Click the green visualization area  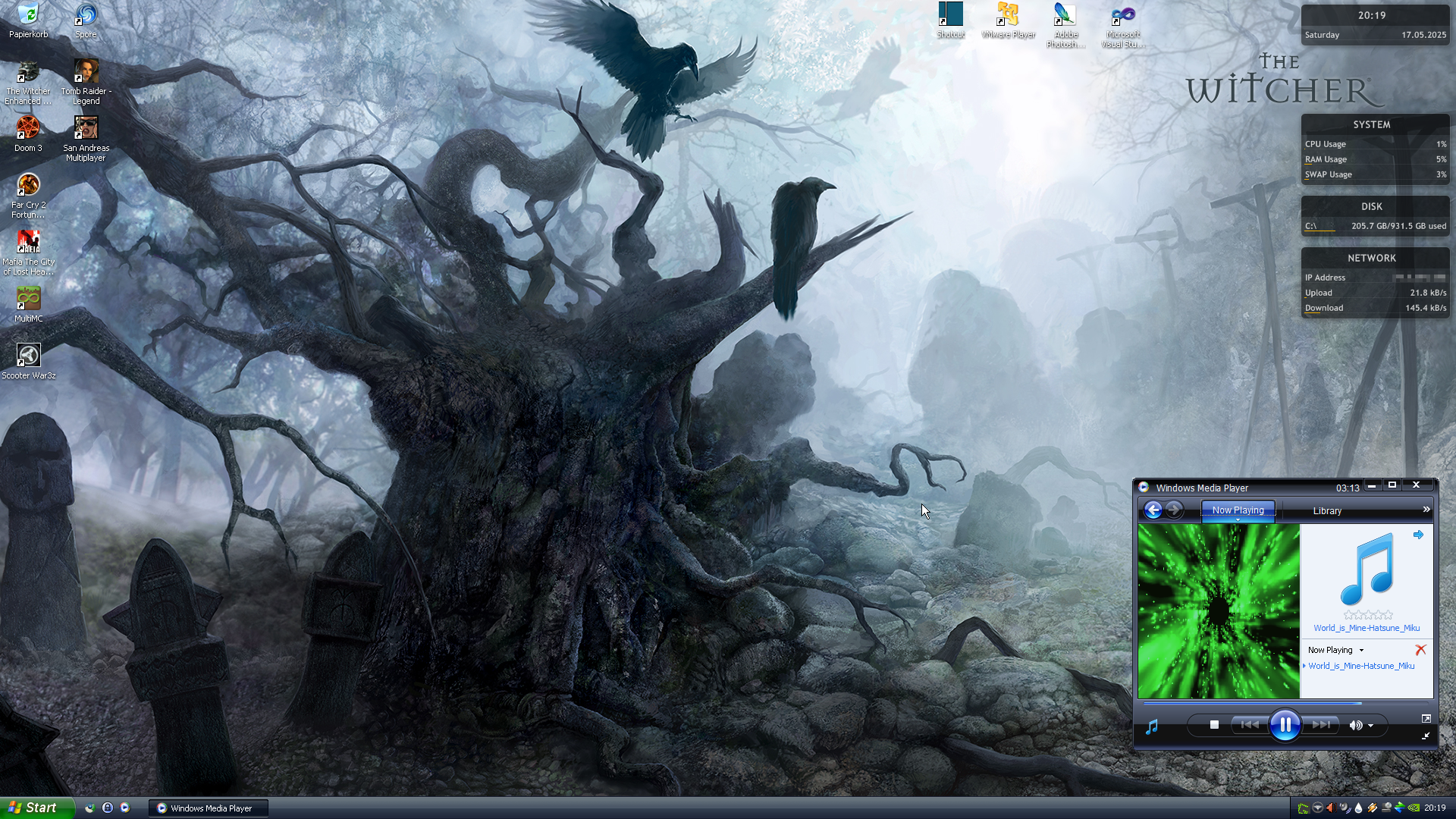coord(1219,611)
